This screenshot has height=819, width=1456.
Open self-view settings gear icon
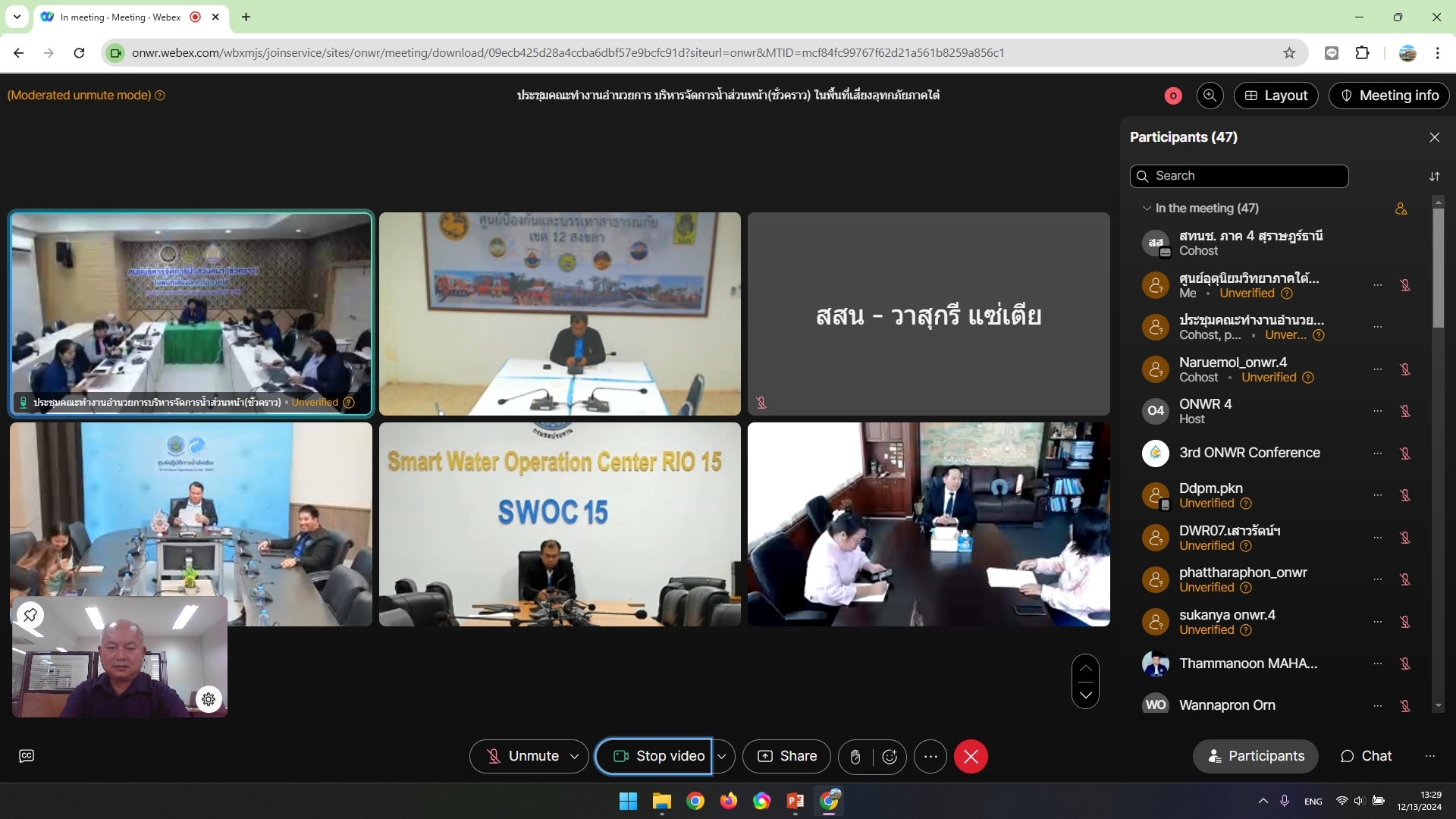[x=209, y=699]
